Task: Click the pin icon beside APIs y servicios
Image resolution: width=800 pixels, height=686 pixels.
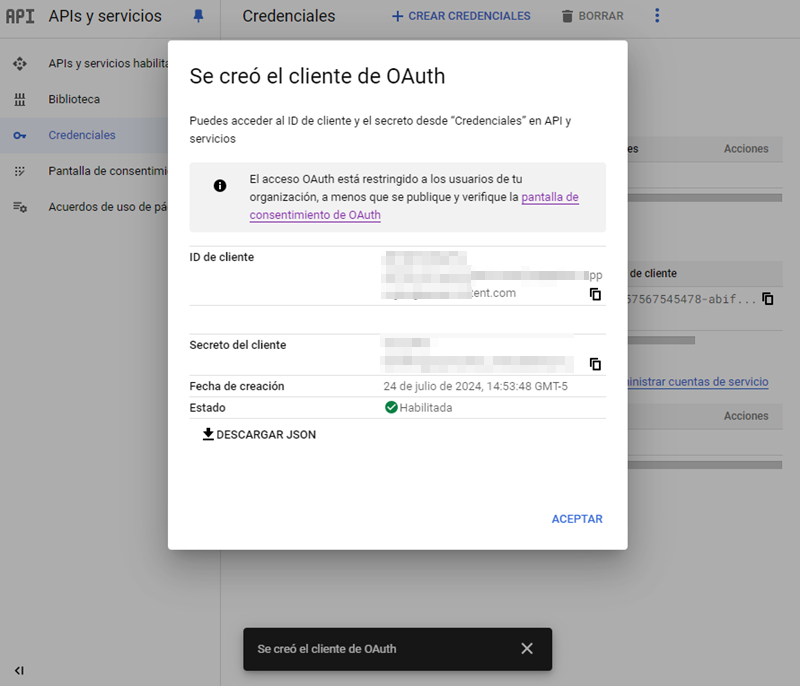Action: (x=197, y=16)
